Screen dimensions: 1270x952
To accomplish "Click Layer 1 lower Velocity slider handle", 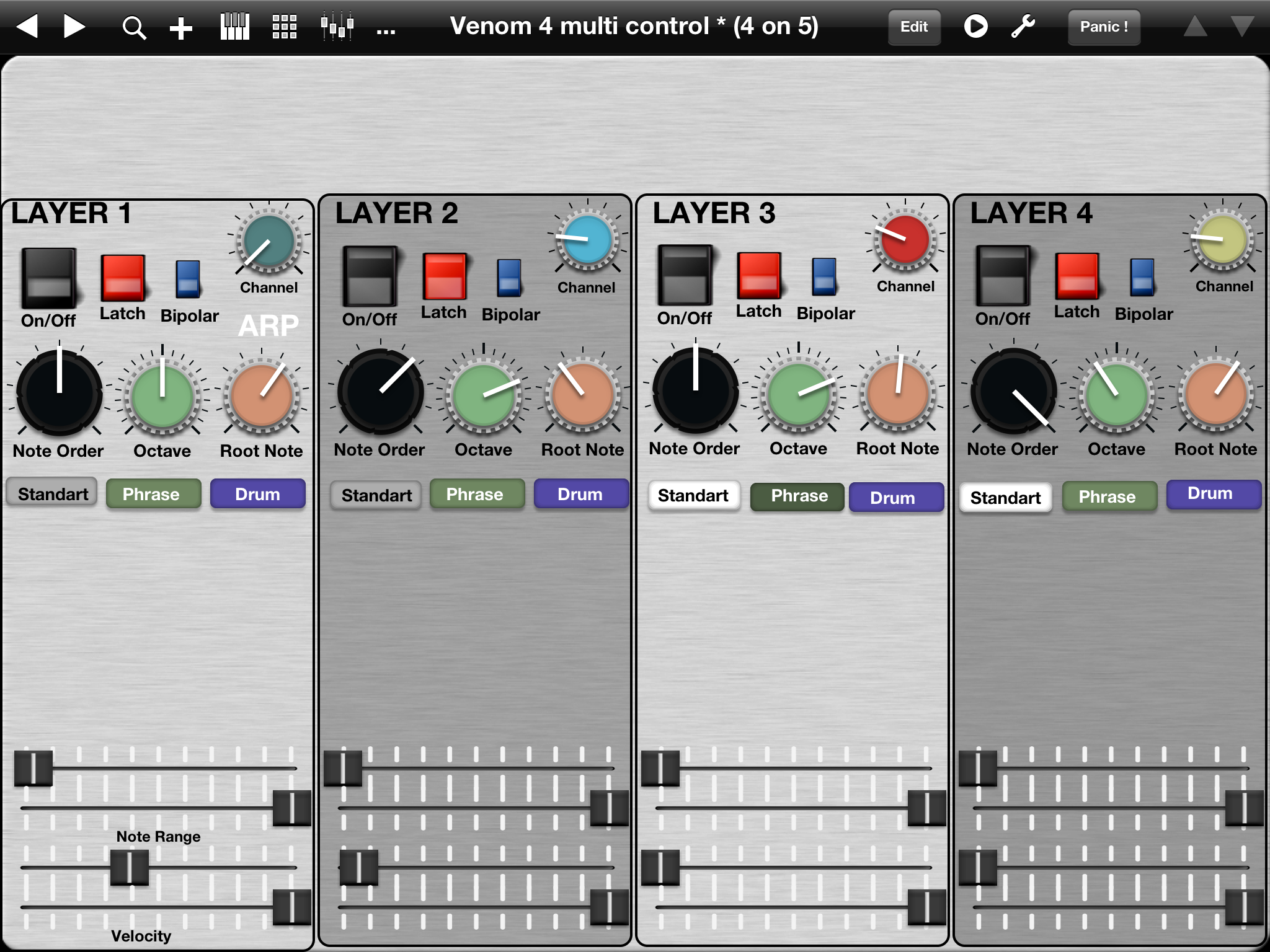I will tap(291, 907).
